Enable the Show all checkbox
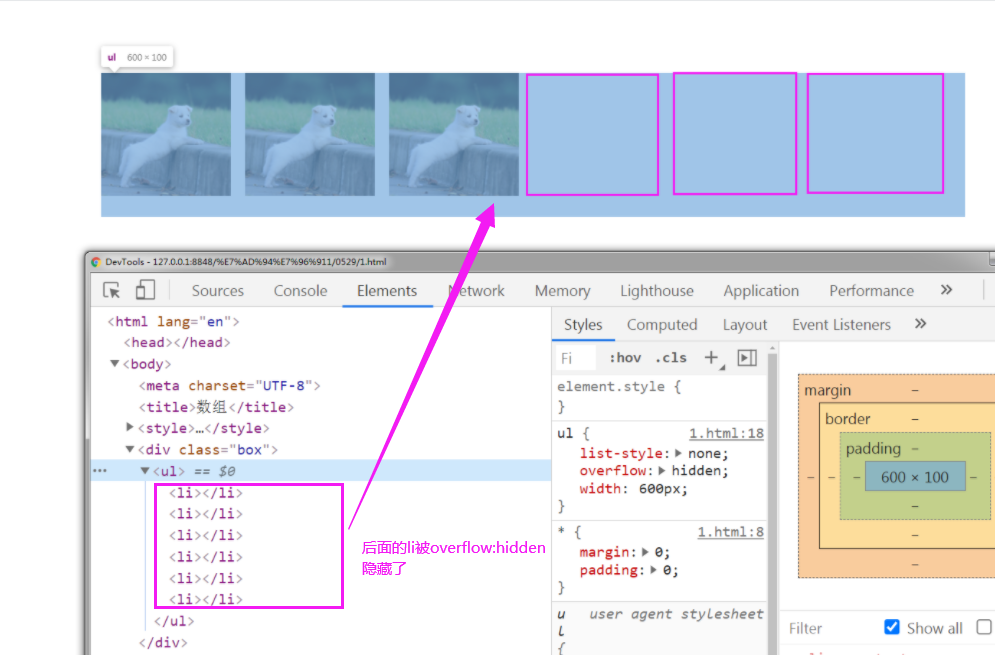Screen dimensions: 995x655 coord(892,627)
